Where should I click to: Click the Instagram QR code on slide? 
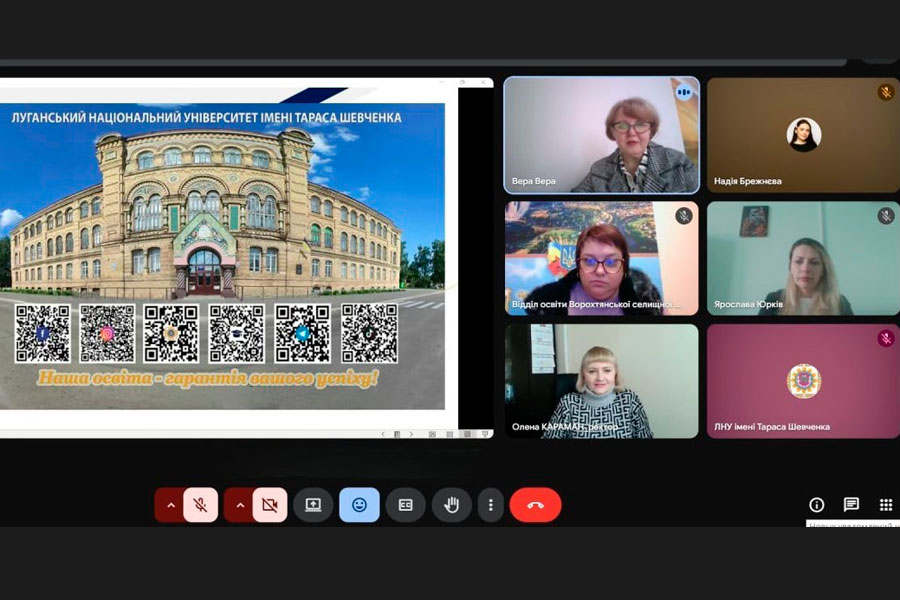point(107,334)
